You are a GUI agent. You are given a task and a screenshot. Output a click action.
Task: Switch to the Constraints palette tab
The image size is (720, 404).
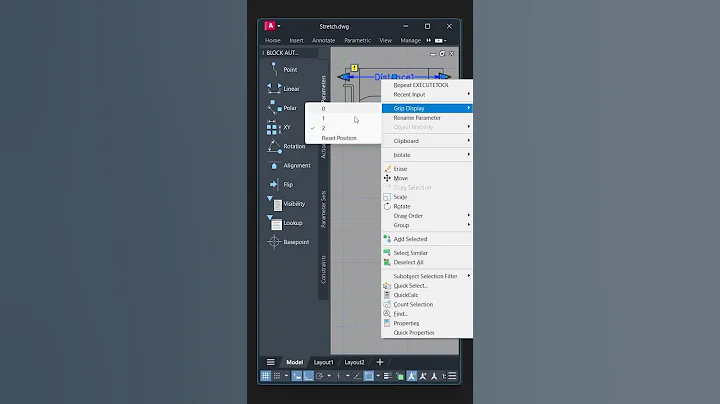[323, 269]
